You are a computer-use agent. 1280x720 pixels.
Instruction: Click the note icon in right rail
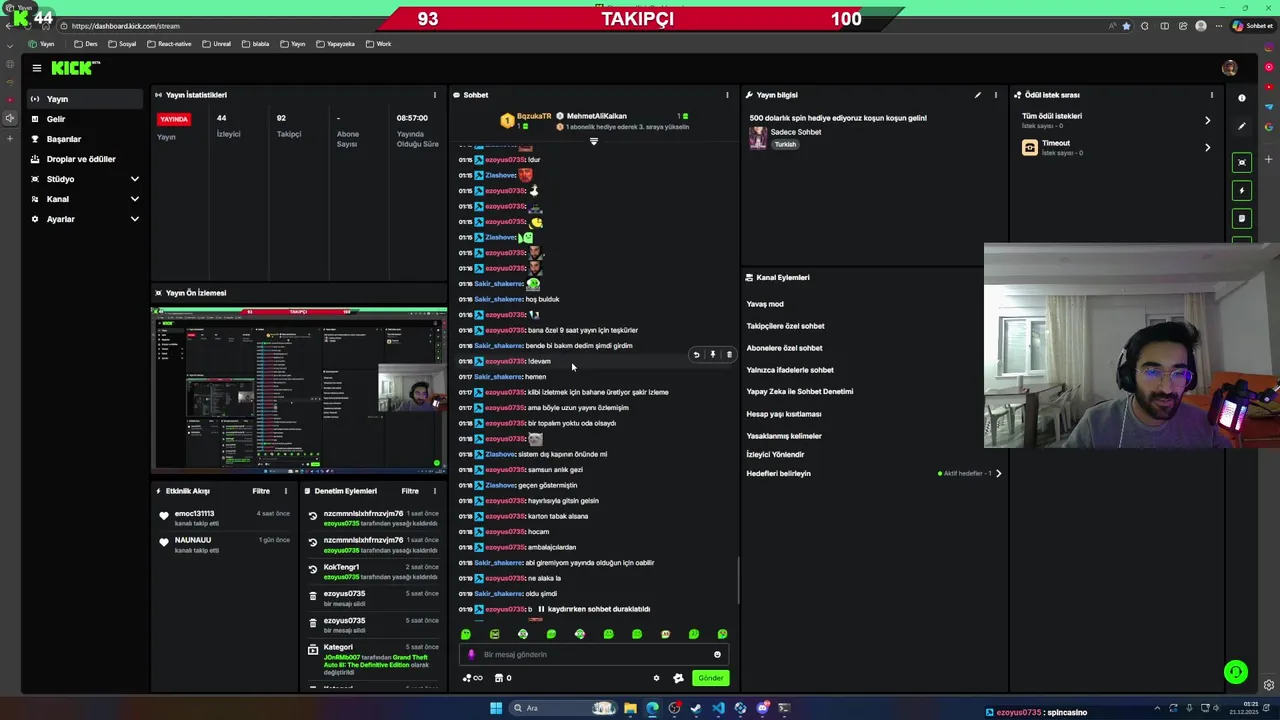(x=1242, y=218)
